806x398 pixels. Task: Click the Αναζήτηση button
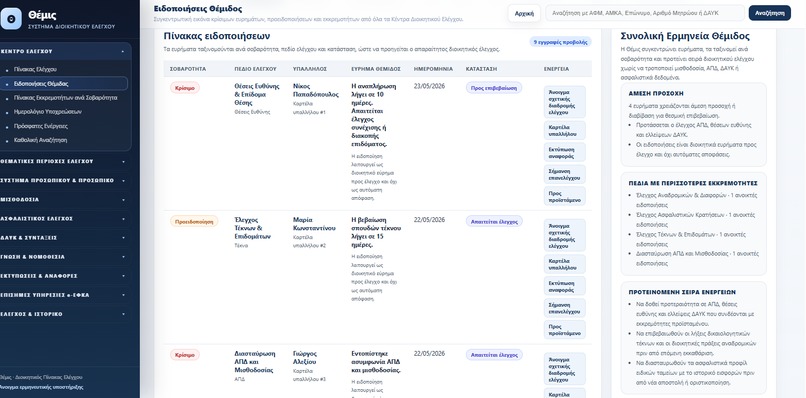tap(770, 13)
